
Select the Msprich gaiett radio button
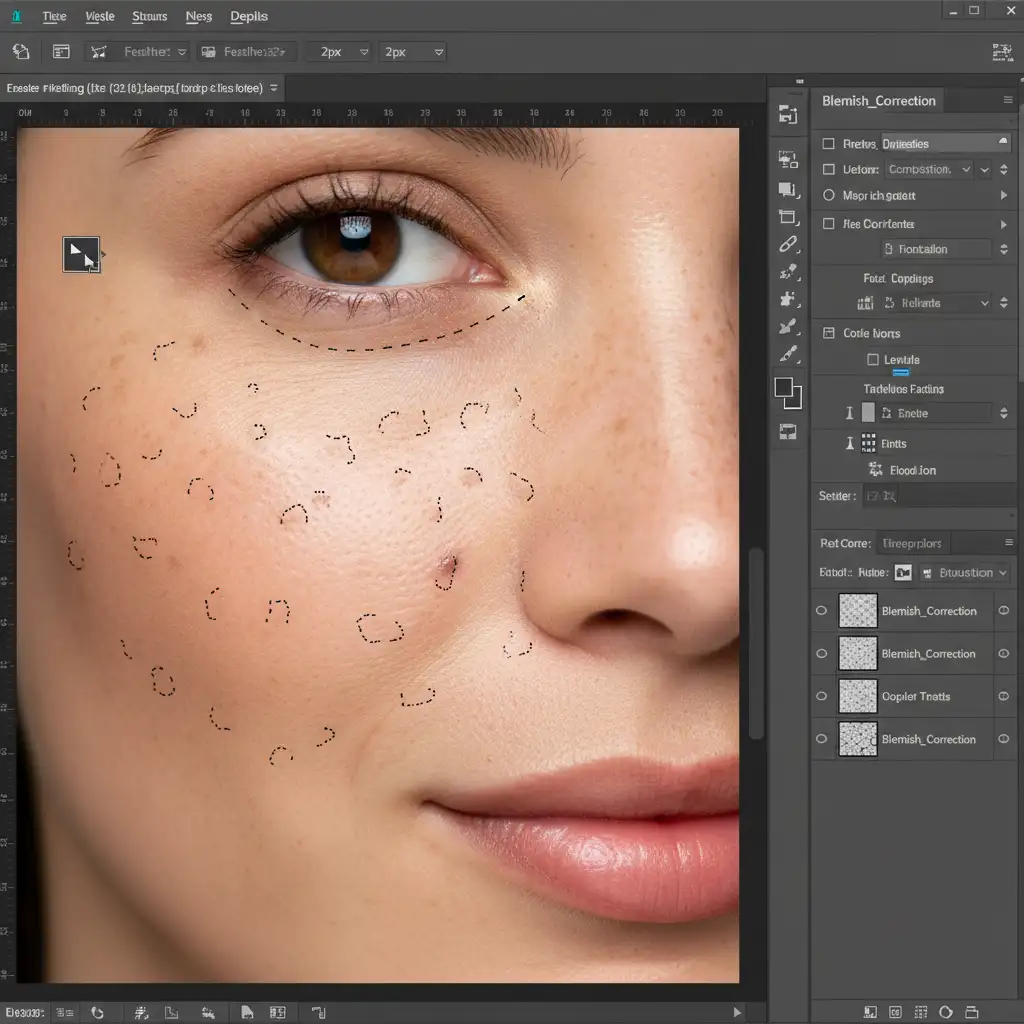coord(828,196)
